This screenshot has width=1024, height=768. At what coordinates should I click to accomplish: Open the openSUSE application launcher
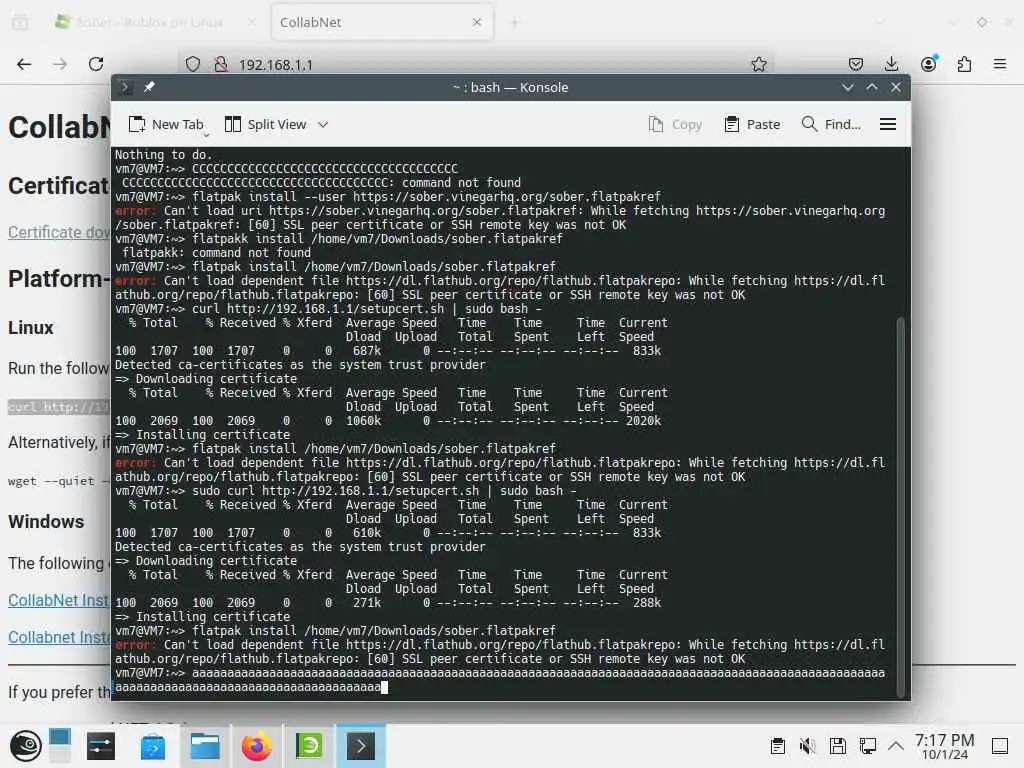pyautogui.click(x=25, y=746)
